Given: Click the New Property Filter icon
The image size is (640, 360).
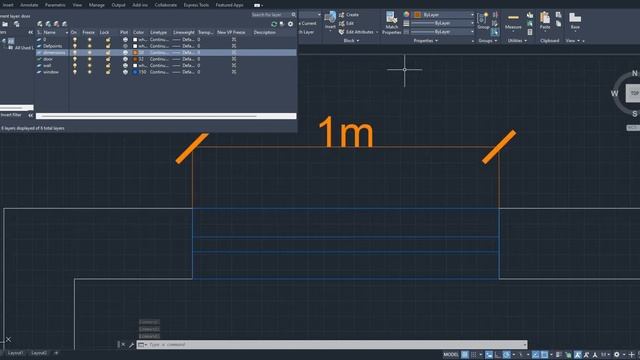Looking at the screenshot, I should click(5, 24).
